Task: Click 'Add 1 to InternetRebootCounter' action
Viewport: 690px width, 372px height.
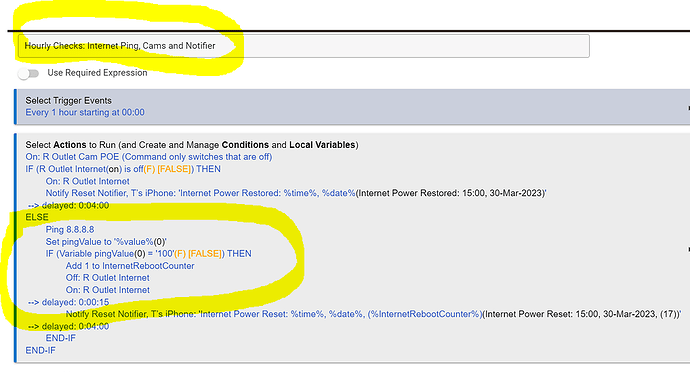Action: (130, 266)
